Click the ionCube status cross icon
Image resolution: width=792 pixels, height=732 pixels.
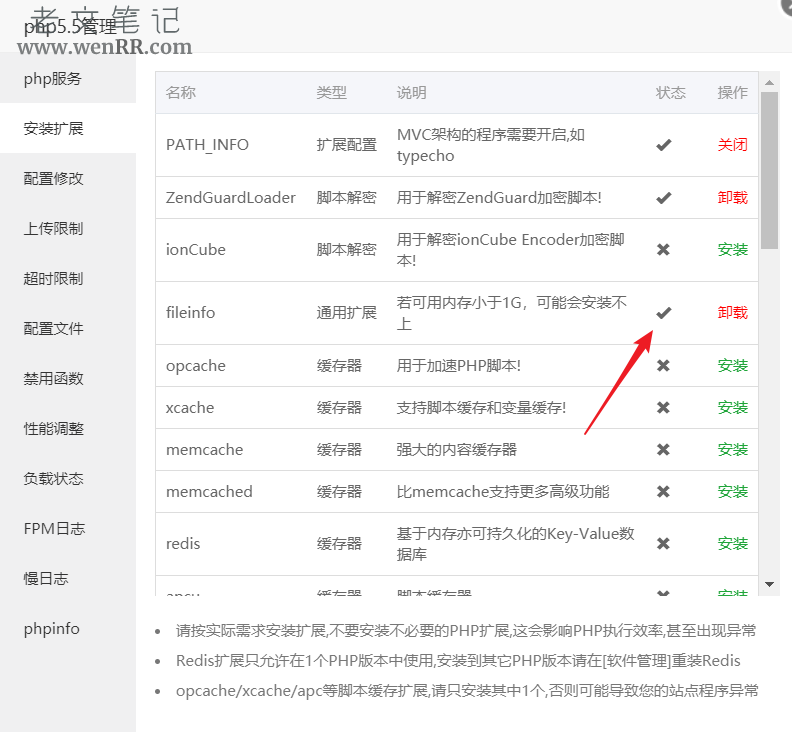coord(663,250)
